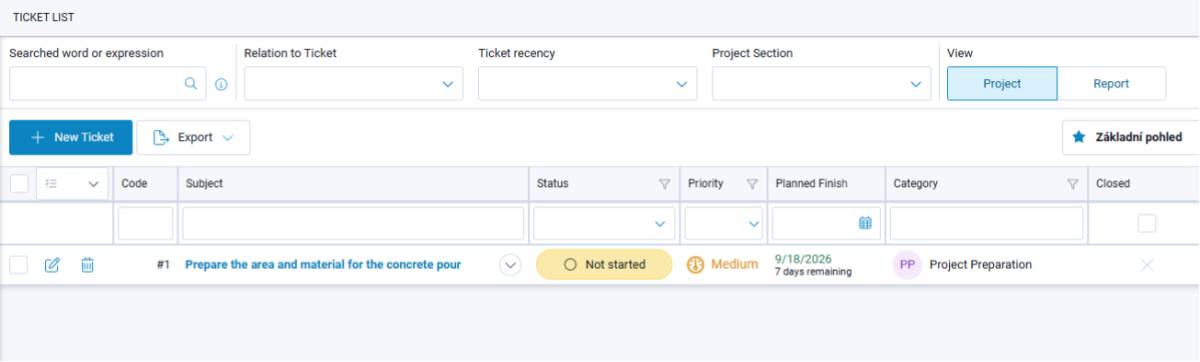Open the Relation to Ticket dropdown
The height and width of the screenshot is (362, 1200).
pyautogui.click(x=354, y=84)
